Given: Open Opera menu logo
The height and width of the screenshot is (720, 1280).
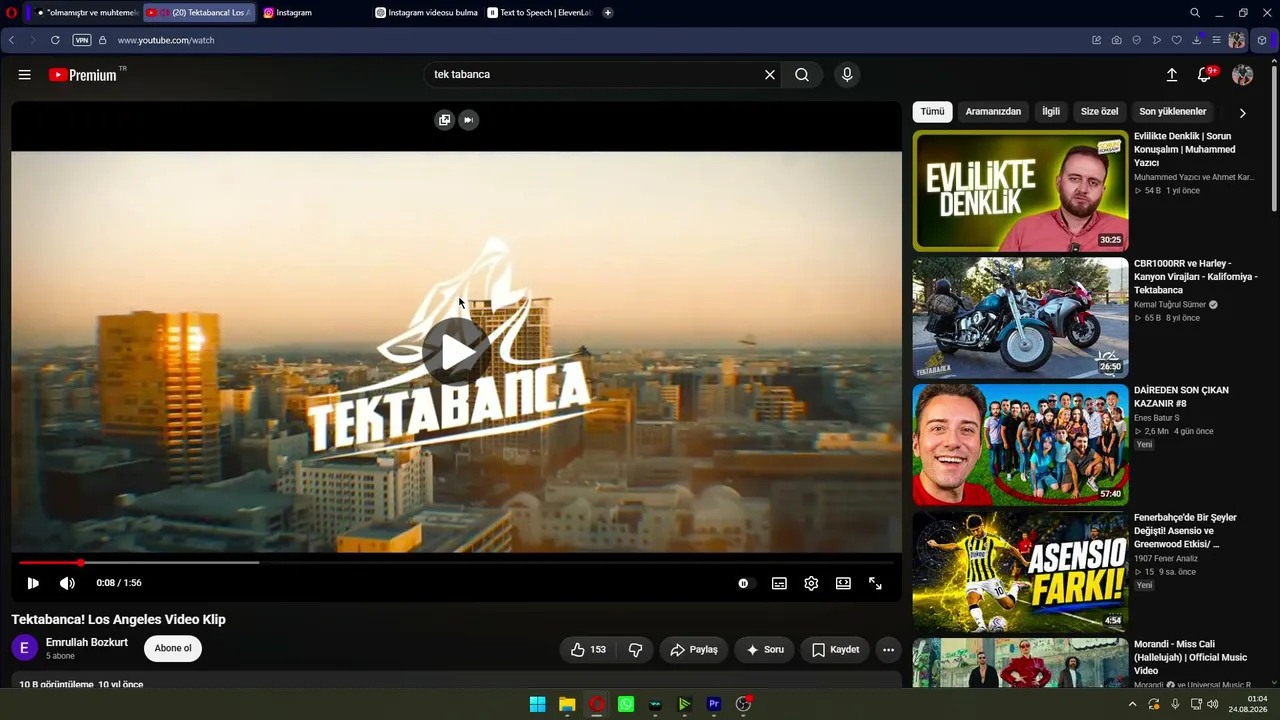Looking at the screenshot, I should (11, 13).
